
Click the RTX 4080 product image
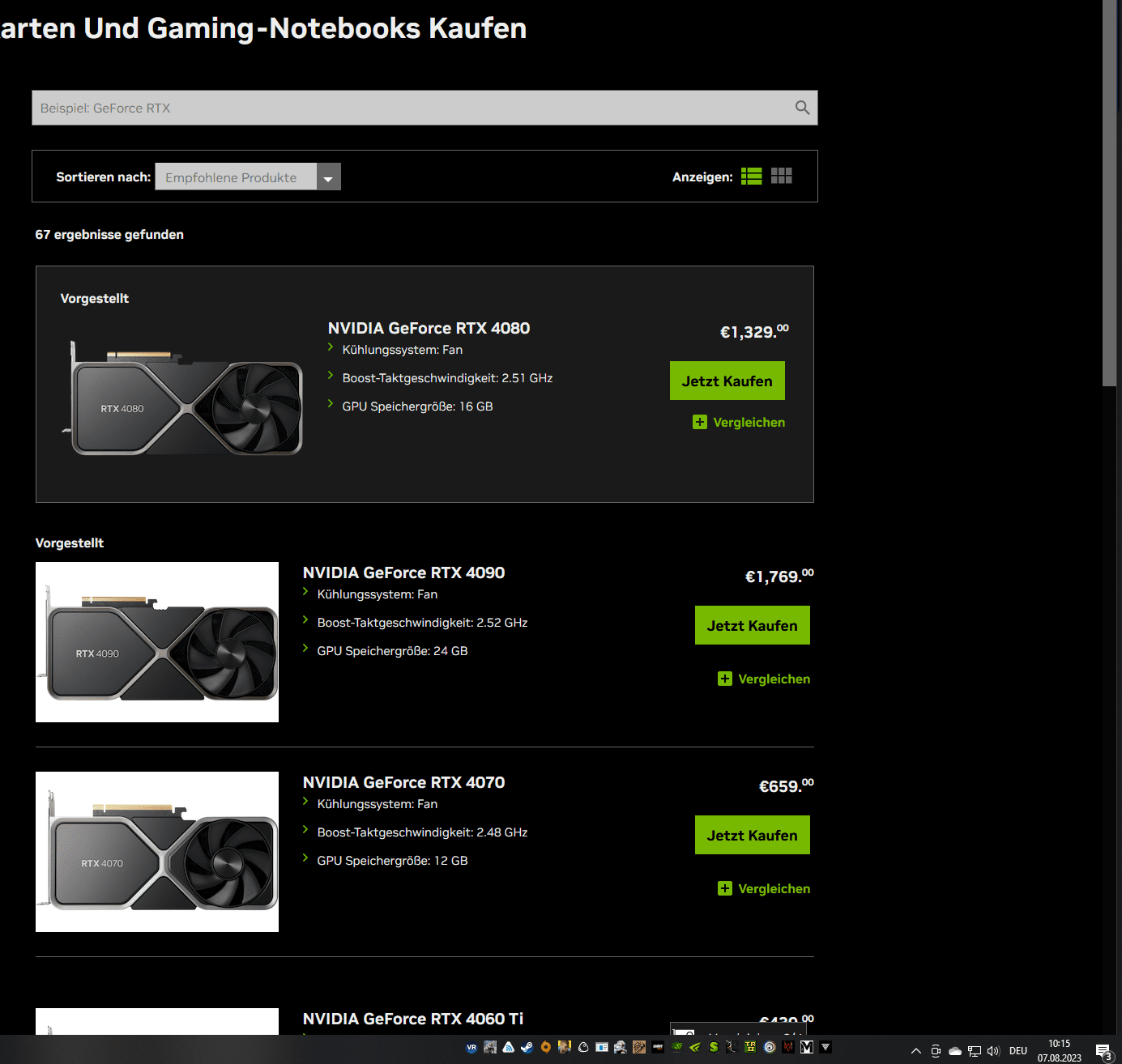click(x=183, y=400)
